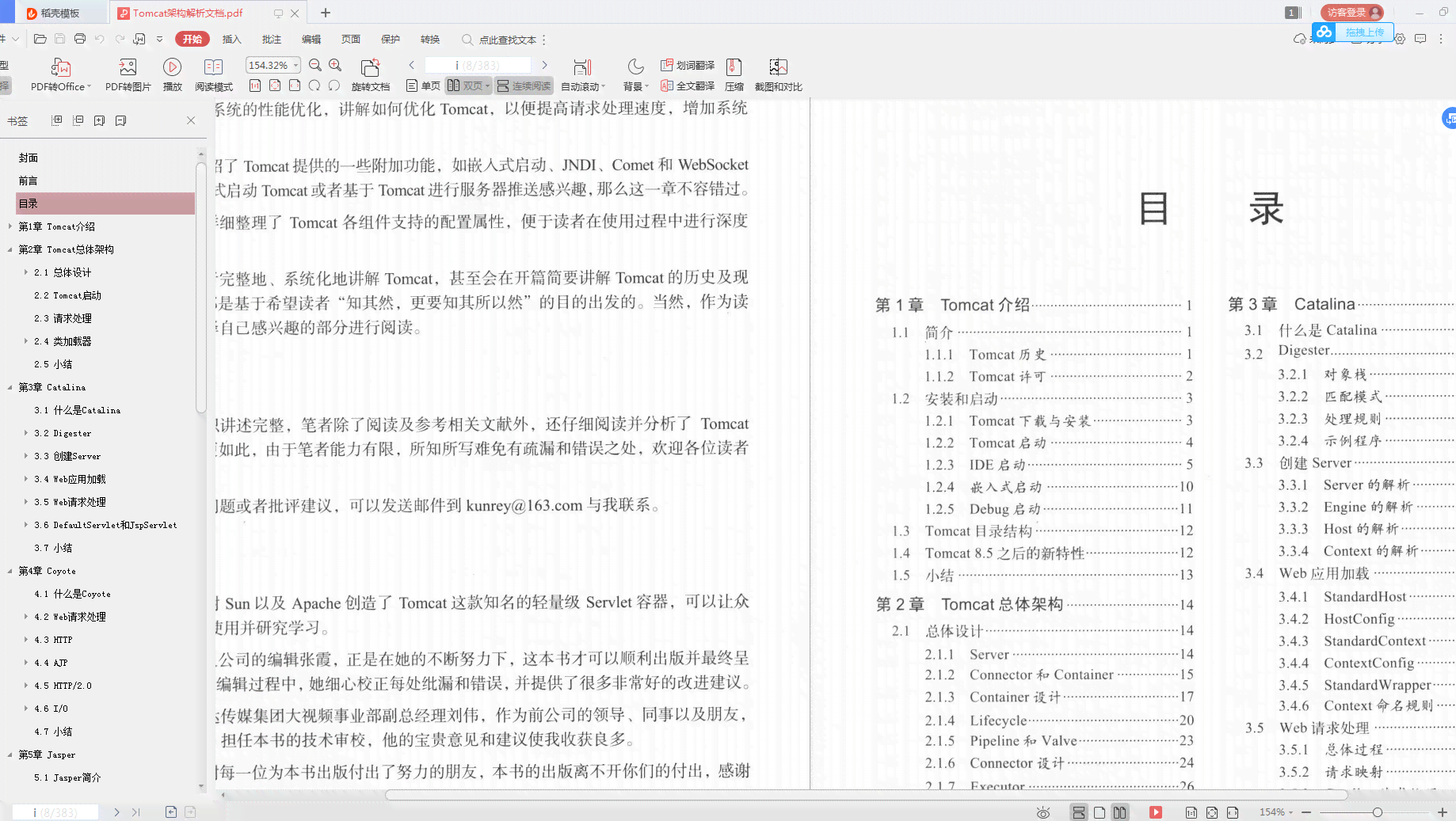Click the zoom minus button in status bar
Viewport: 1456px width, 821px height.
[1306, 812]
